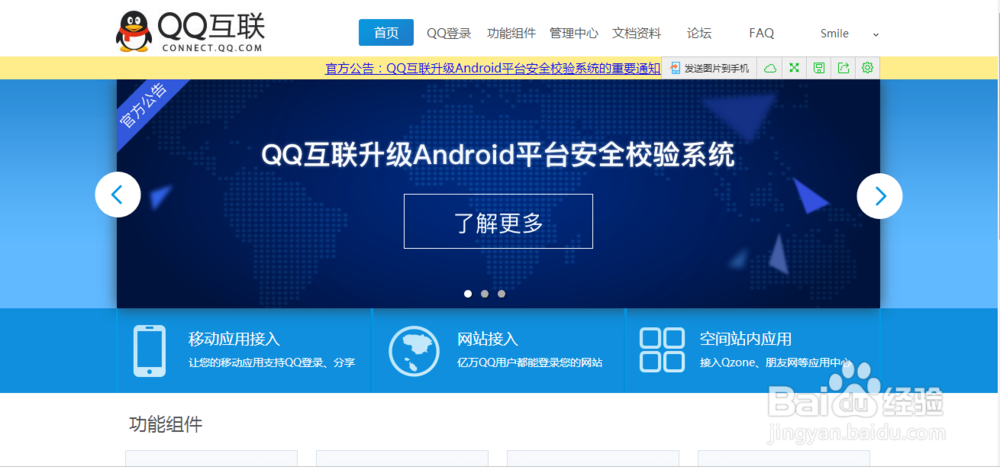Expand the Smile account dropdown arrow
Image resolution: width=1000 pixels, height=467 pixels.
[x=876, y=34]
